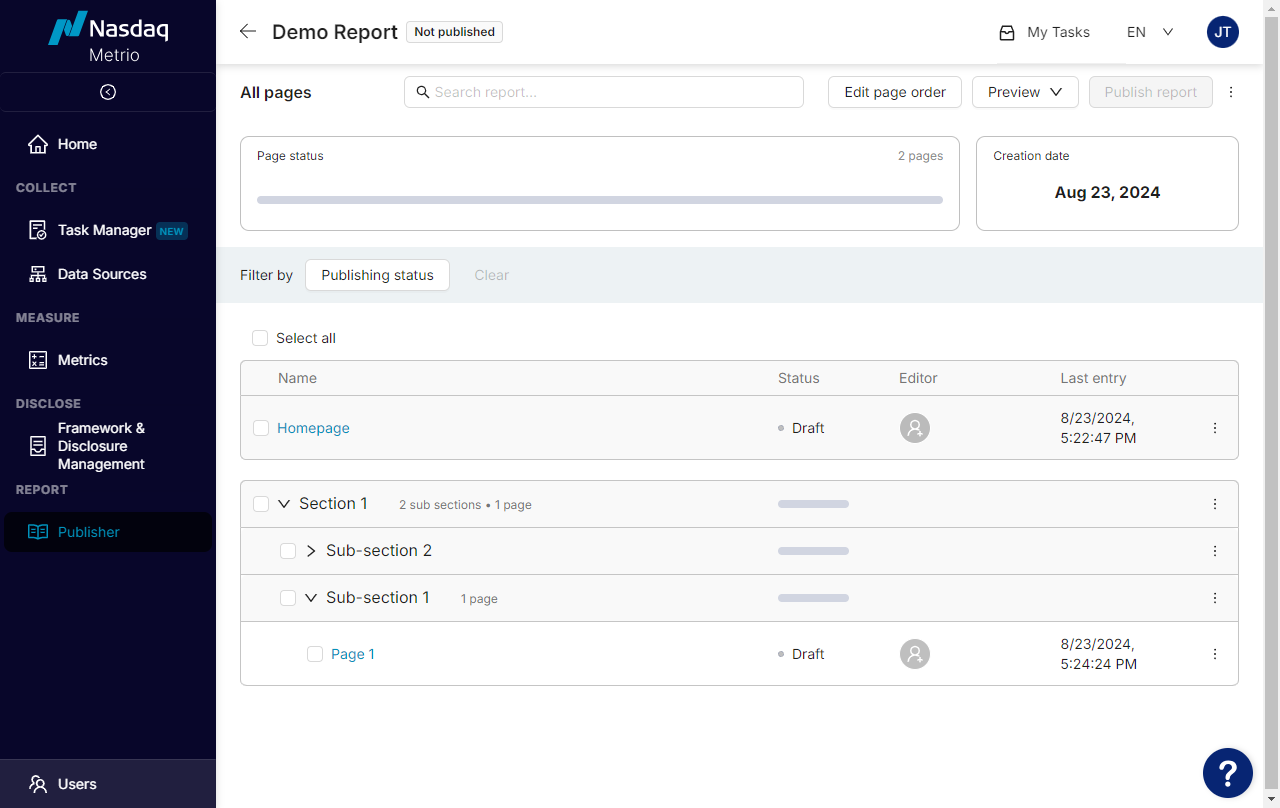Check the Page 1 checkbox

pos(315,654)
